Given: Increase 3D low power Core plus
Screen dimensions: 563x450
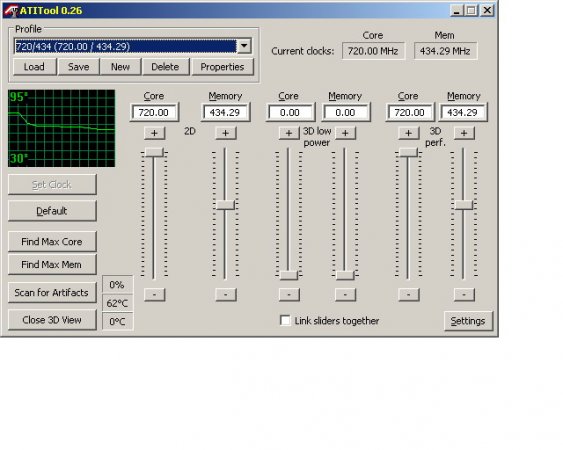Looking at the screenshot, I should click(289, 133).
